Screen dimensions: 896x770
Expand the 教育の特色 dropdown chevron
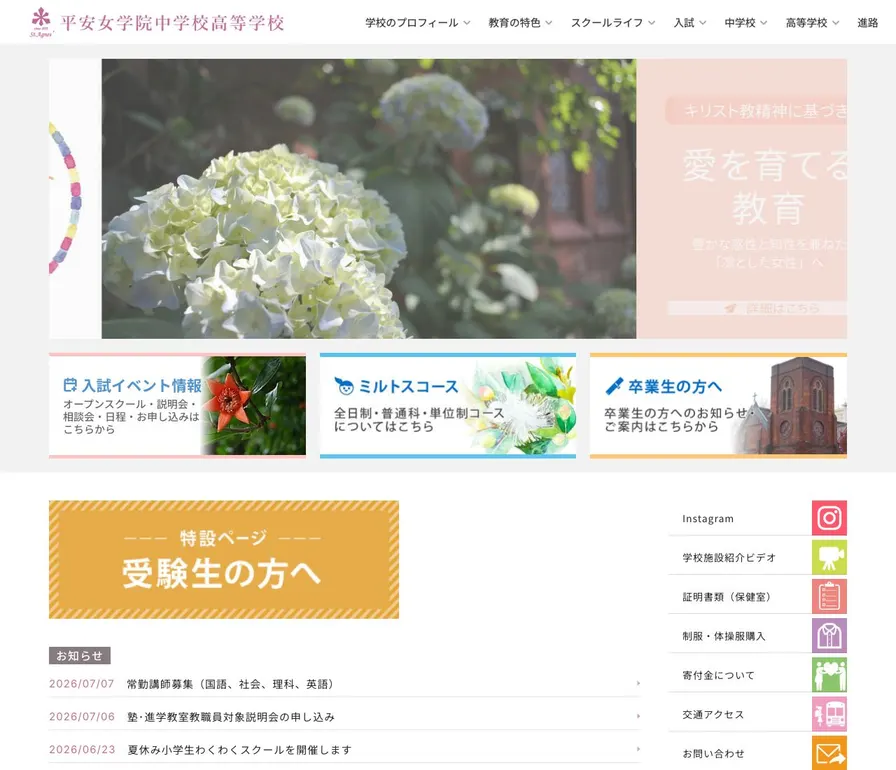click(x=549, y=23)
